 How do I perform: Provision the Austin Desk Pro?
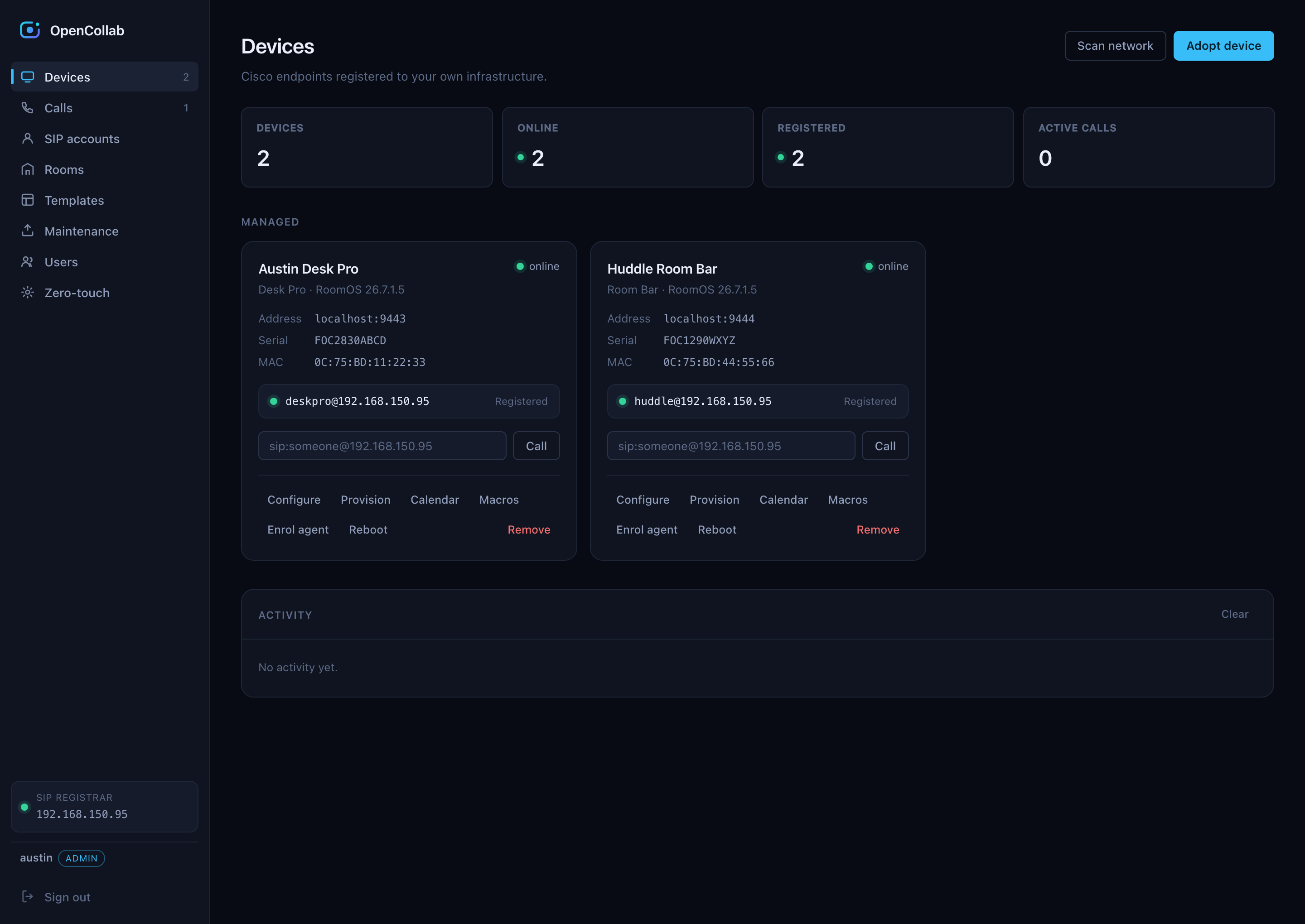pyautogui.click(x=365, y=499)
